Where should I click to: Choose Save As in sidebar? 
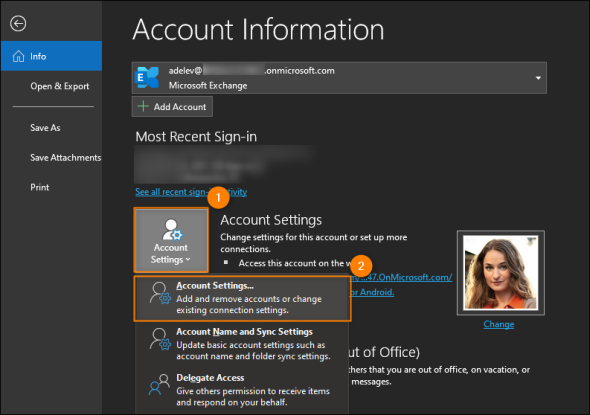coord(45,128)
